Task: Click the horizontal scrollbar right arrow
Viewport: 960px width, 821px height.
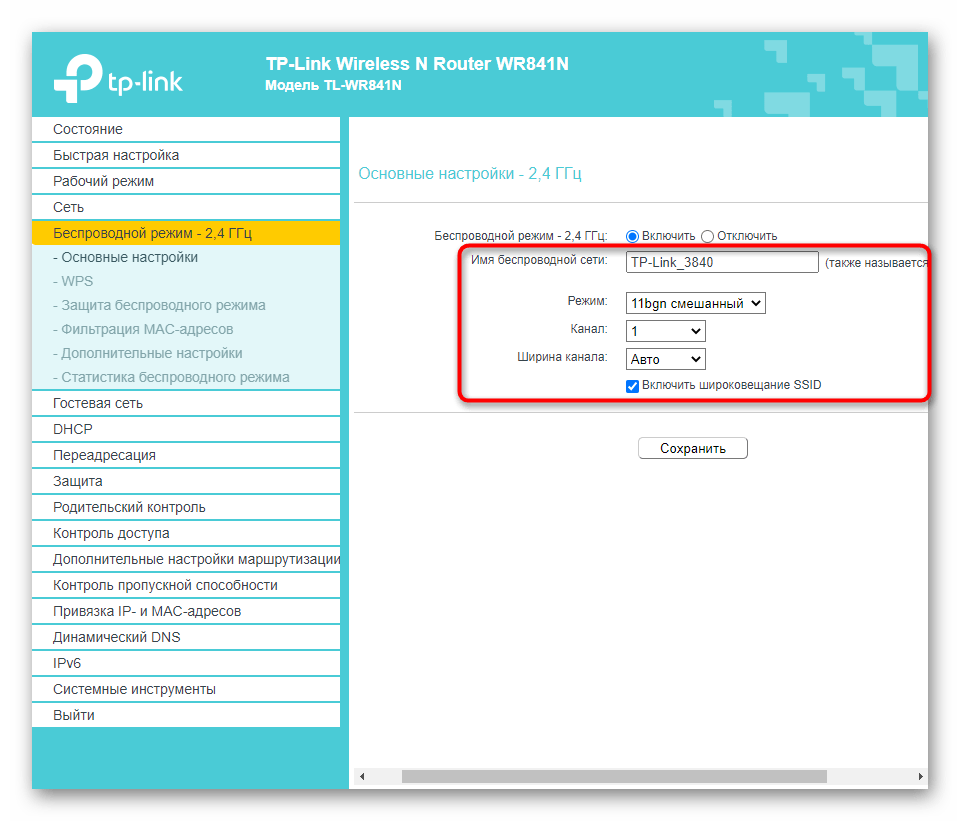Action: 920,776
